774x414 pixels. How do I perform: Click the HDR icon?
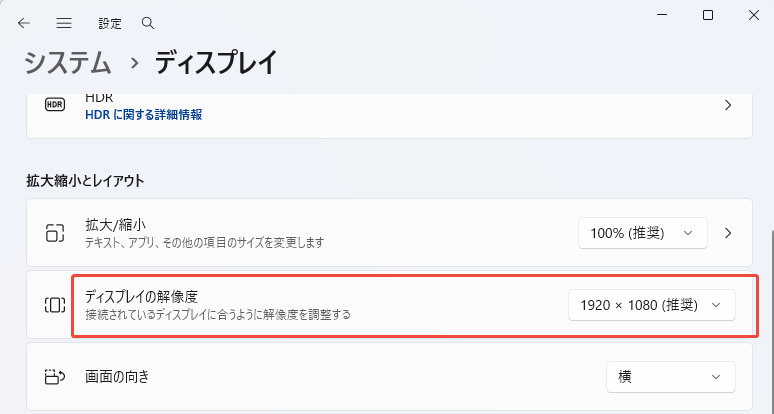coord(54,105)
